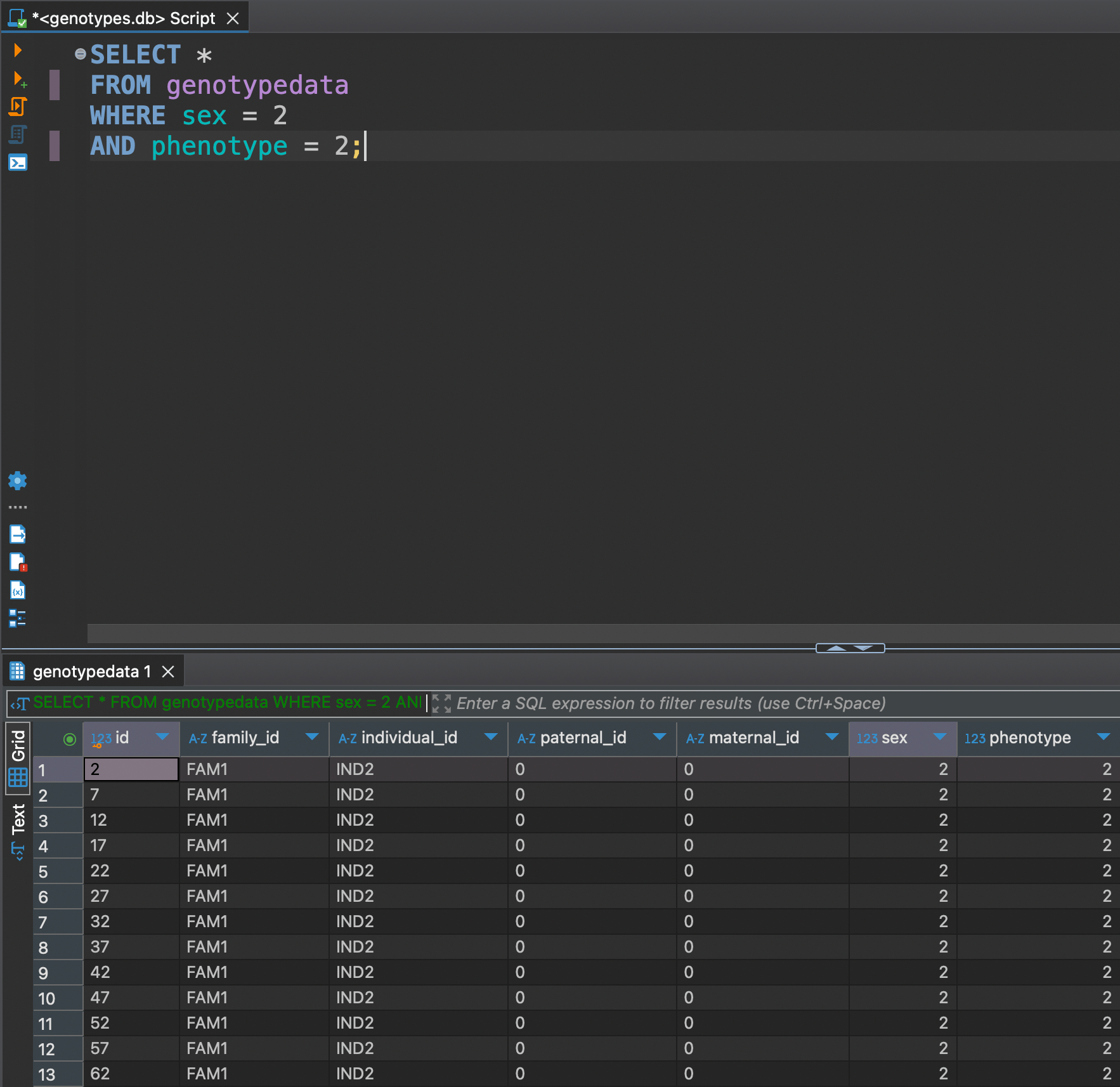Open the id column sort dropdown
Screen dimensions: 1120x1087
(161, 738)
